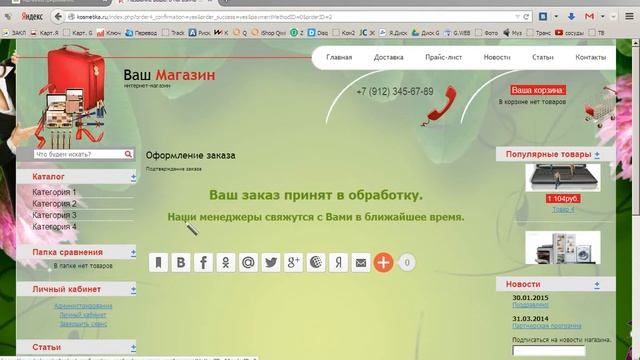Open the appliances product thumbnail
The width and height of the screenshot is (640, 360).
[563, 247]
